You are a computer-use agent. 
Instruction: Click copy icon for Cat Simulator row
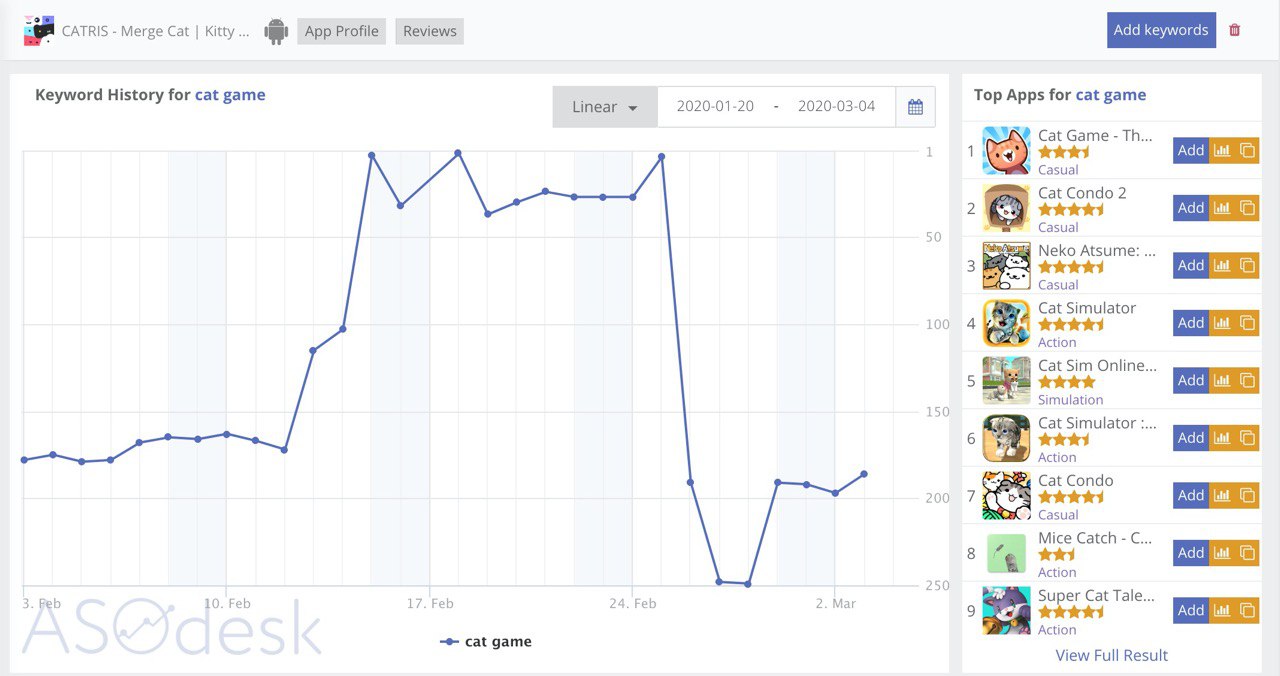[1247, 323]
